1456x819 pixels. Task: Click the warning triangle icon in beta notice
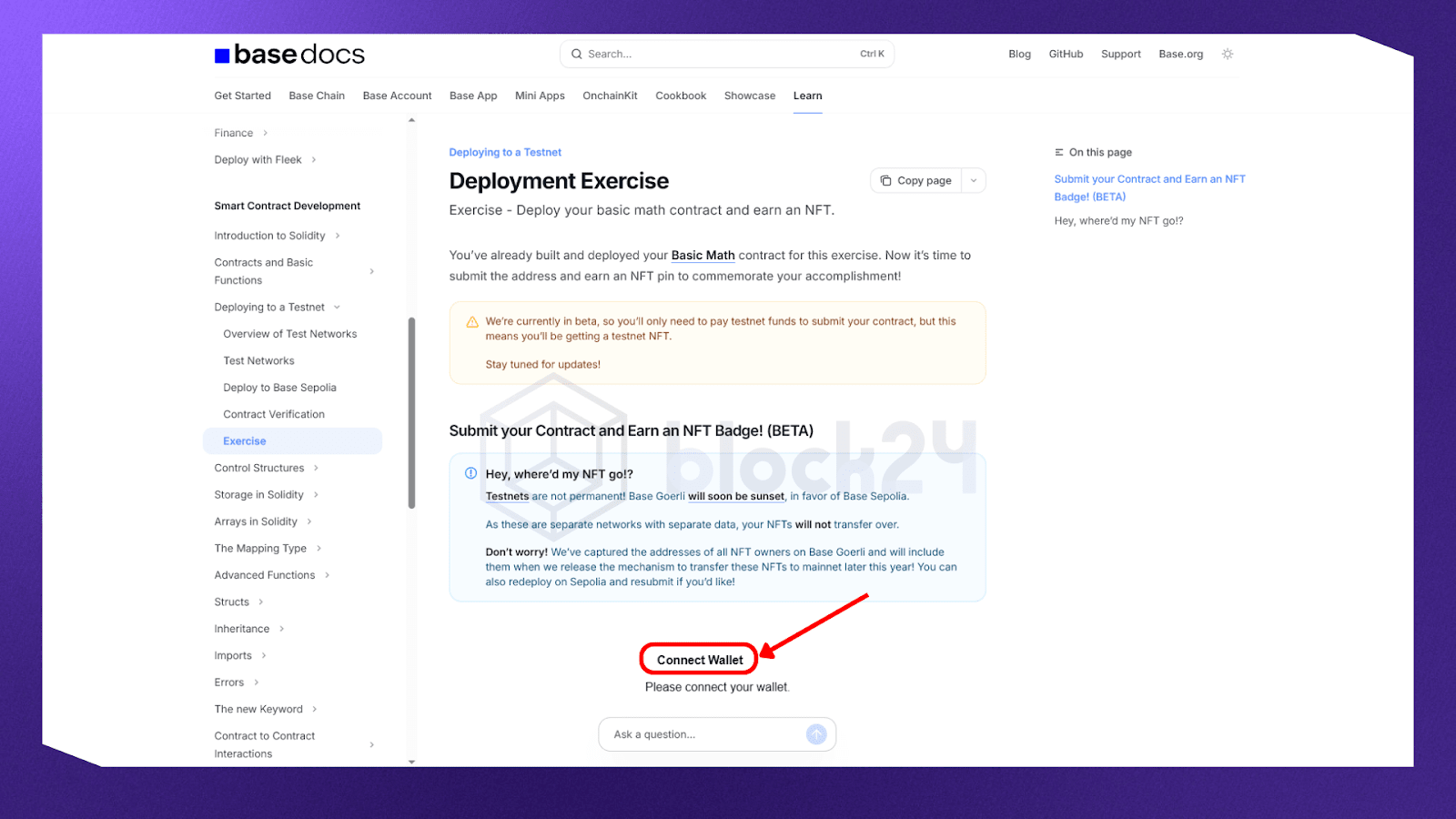(472, 322)
